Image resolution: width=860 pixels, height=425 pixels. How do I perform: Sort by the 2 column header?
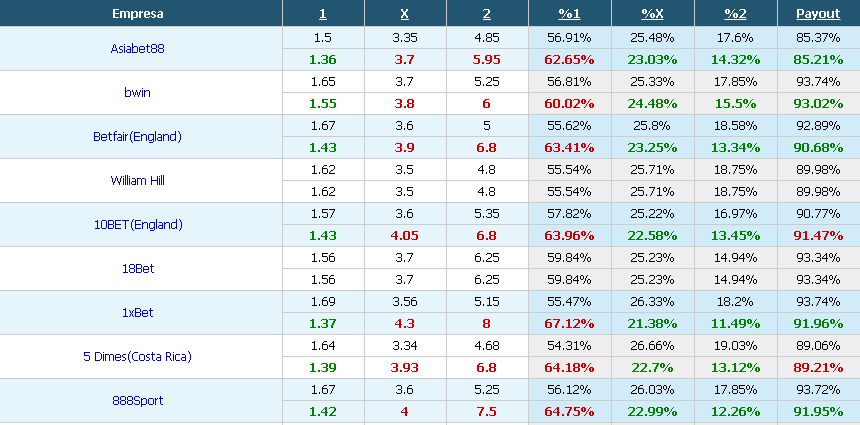[486, 14]
